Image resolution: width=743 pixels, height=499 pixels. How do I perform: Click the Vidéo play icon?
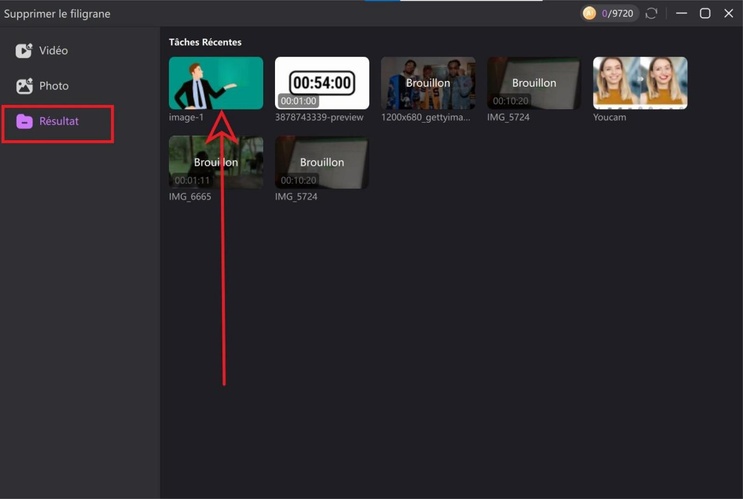(x=24, y=50)
